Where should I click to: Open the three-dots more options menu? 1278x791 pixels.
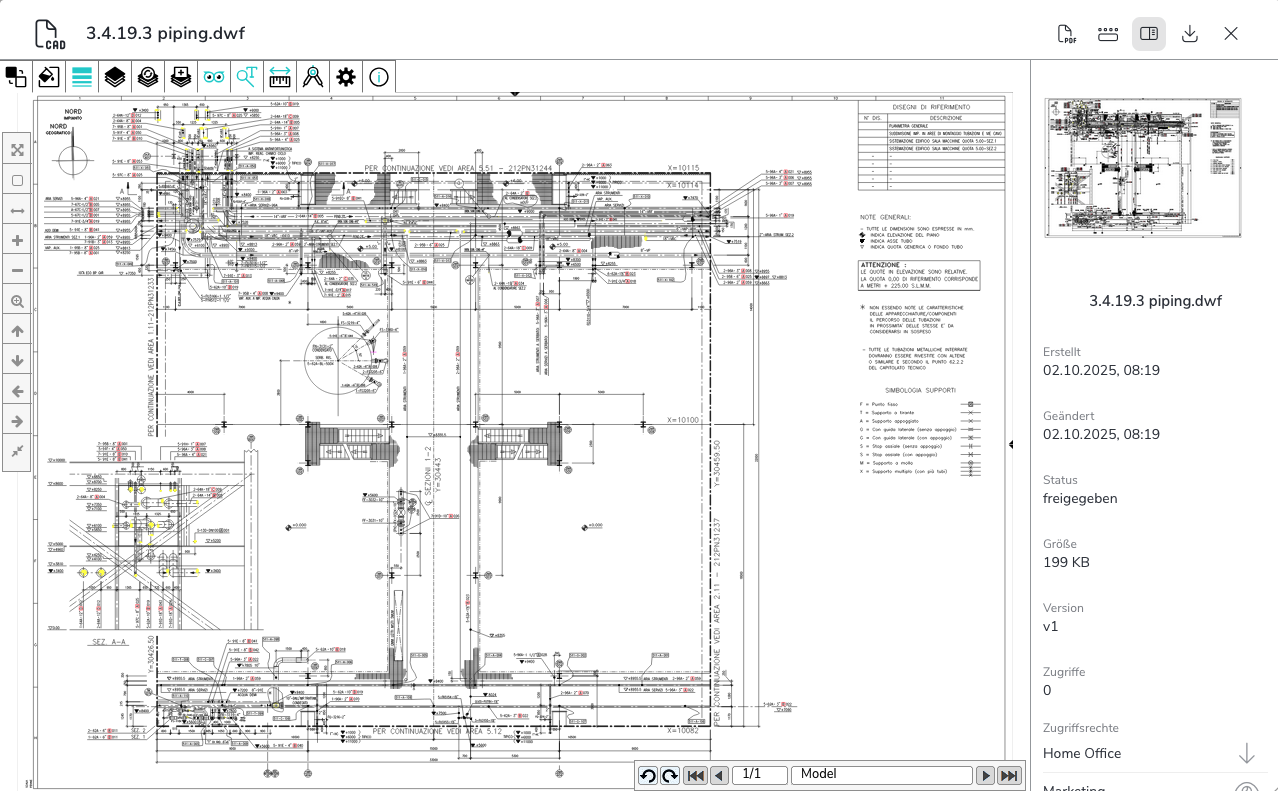coord(1108,34)
